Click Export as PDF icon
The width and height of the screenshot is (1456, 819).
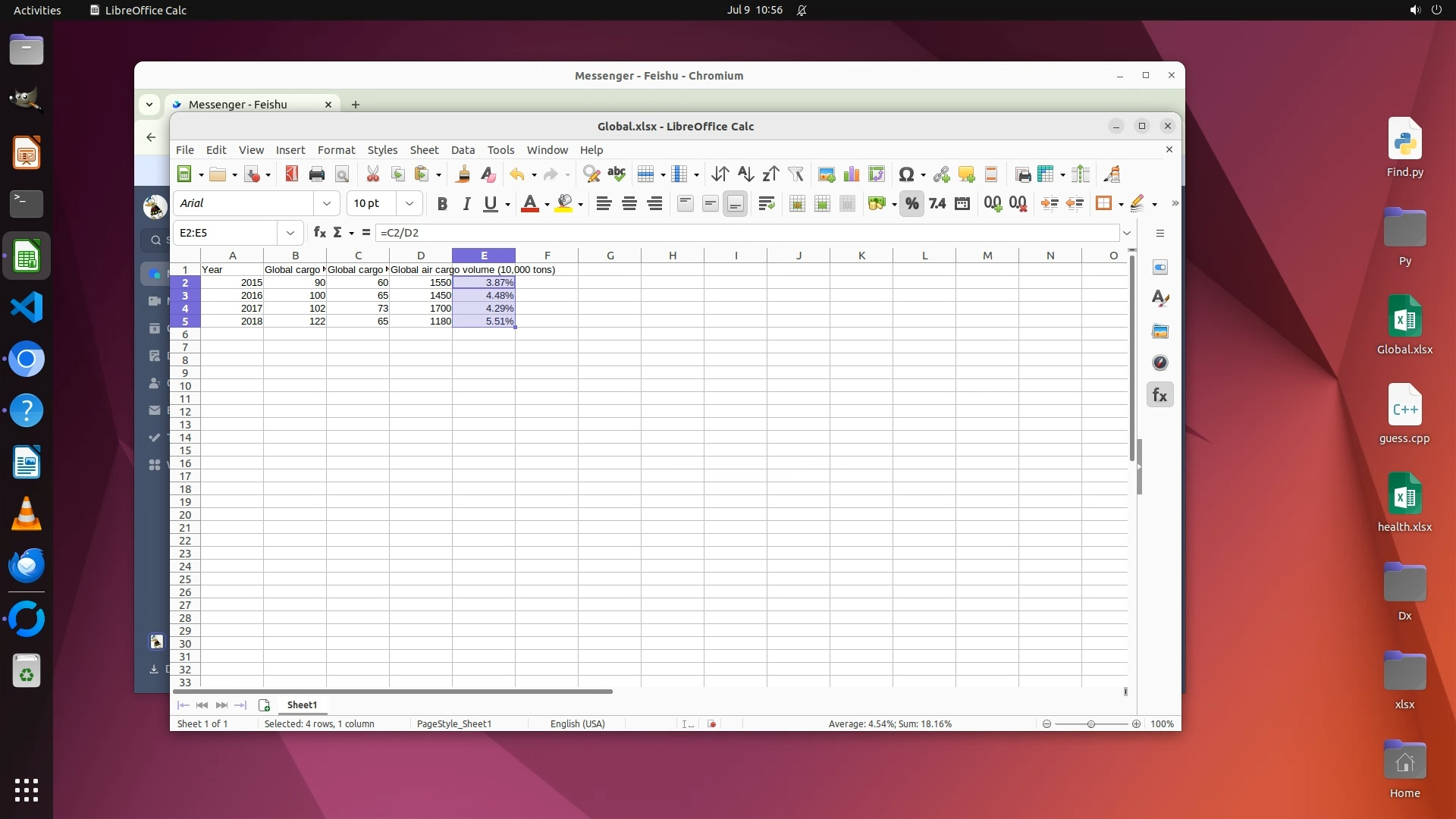click(291, 174)
